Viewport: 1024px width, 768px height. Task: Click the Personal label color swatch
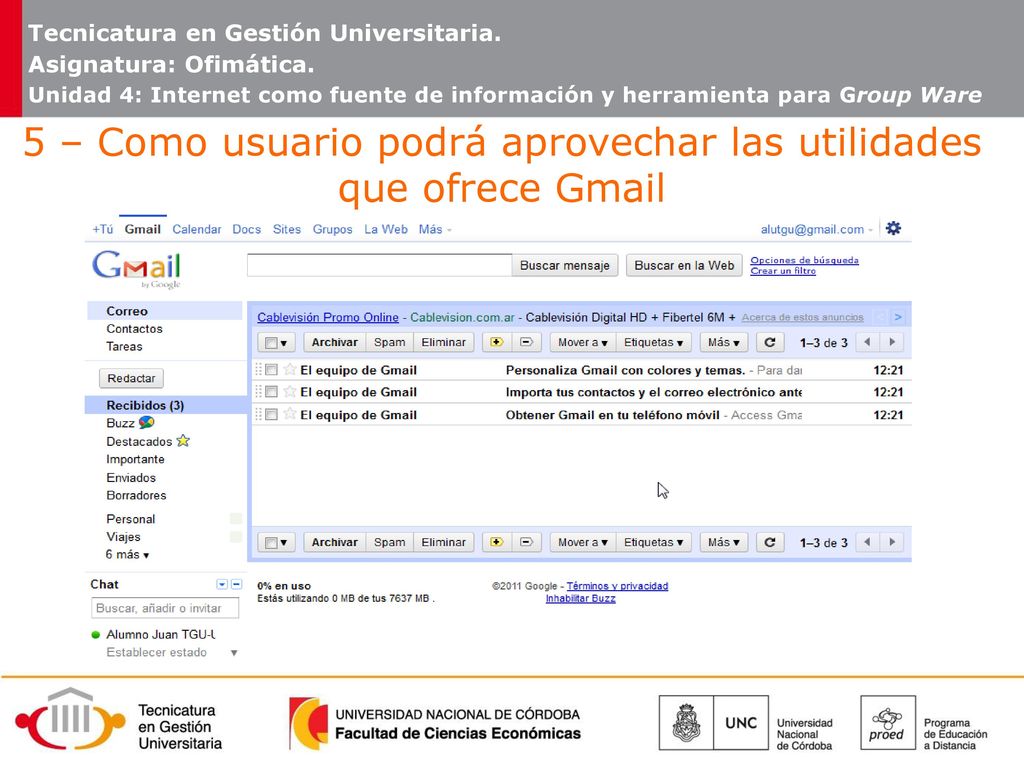click(236, 519)
